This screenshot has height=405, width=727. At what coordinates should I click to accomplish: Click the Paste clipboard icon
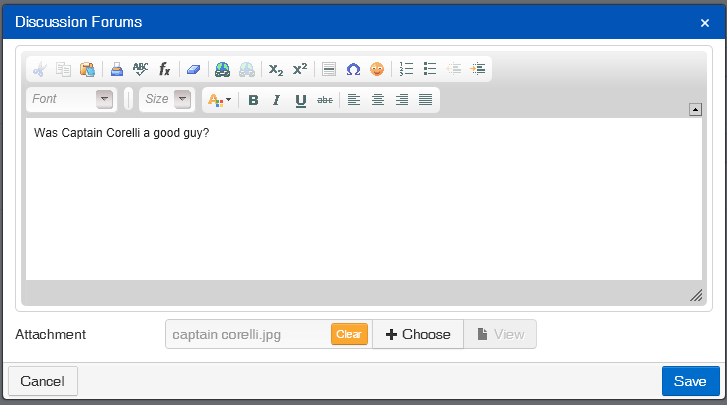(87, 69)
